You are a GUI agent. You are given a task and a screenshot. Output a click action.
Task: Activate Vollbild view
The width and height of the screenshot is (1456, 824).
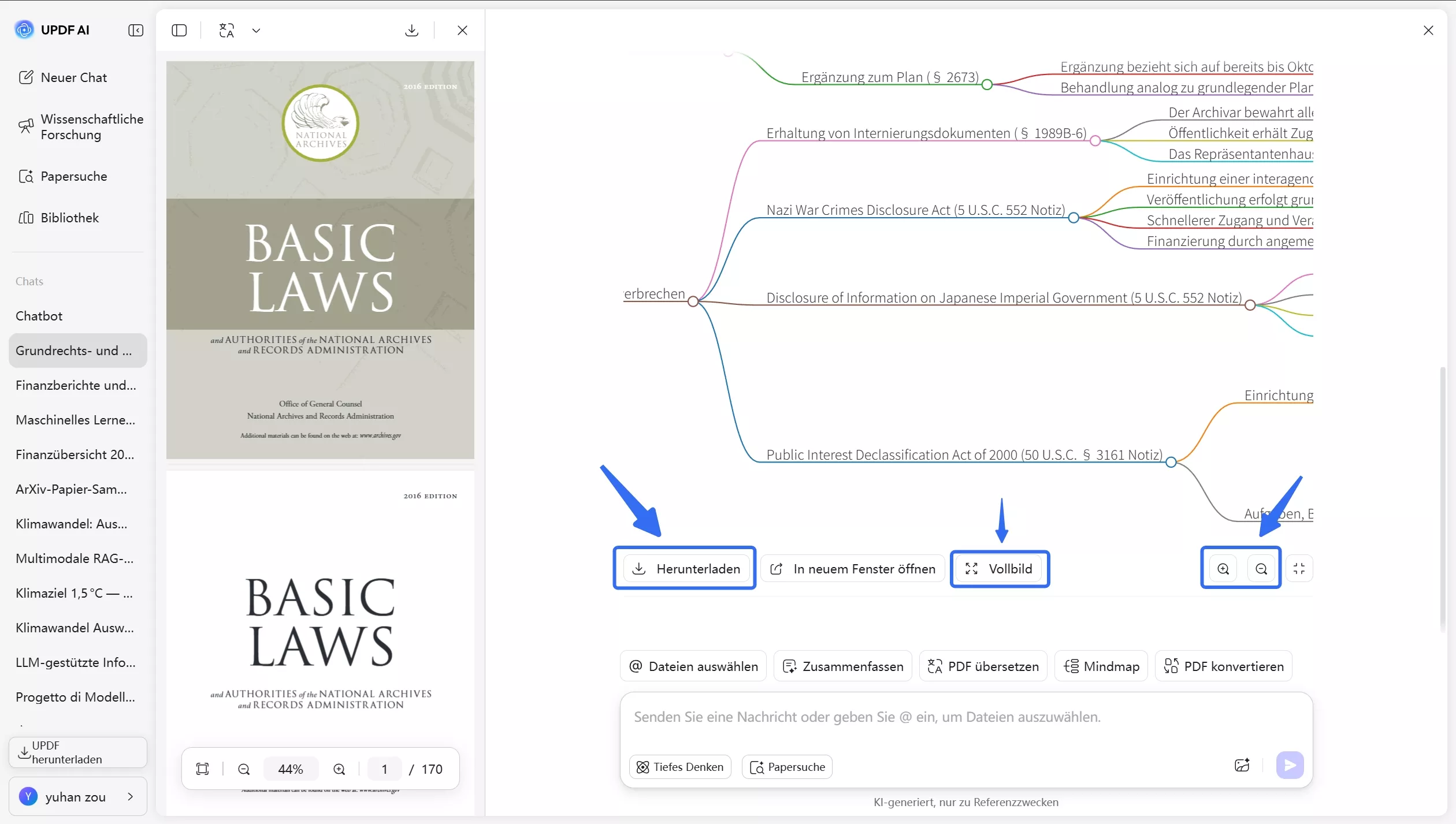(x=1000, y=568)
